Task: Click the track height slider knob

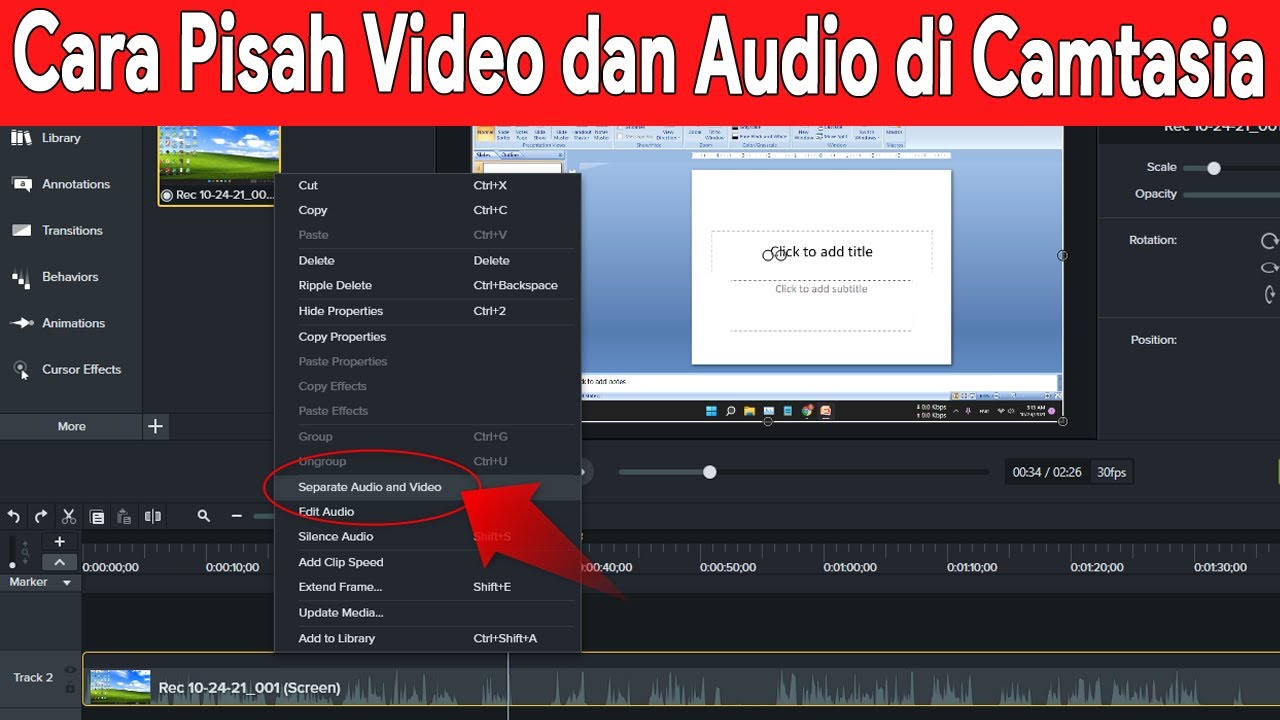Action: (x=12, y=564)
